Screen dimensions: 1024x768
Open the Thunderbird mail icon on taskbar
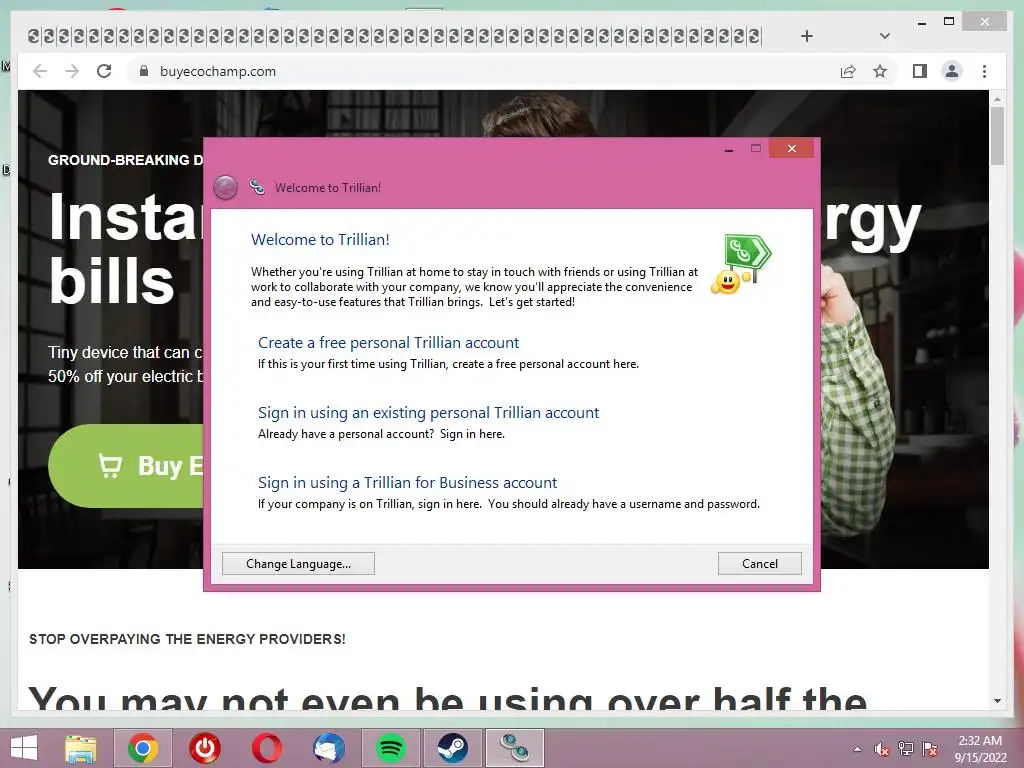[329, 748]
